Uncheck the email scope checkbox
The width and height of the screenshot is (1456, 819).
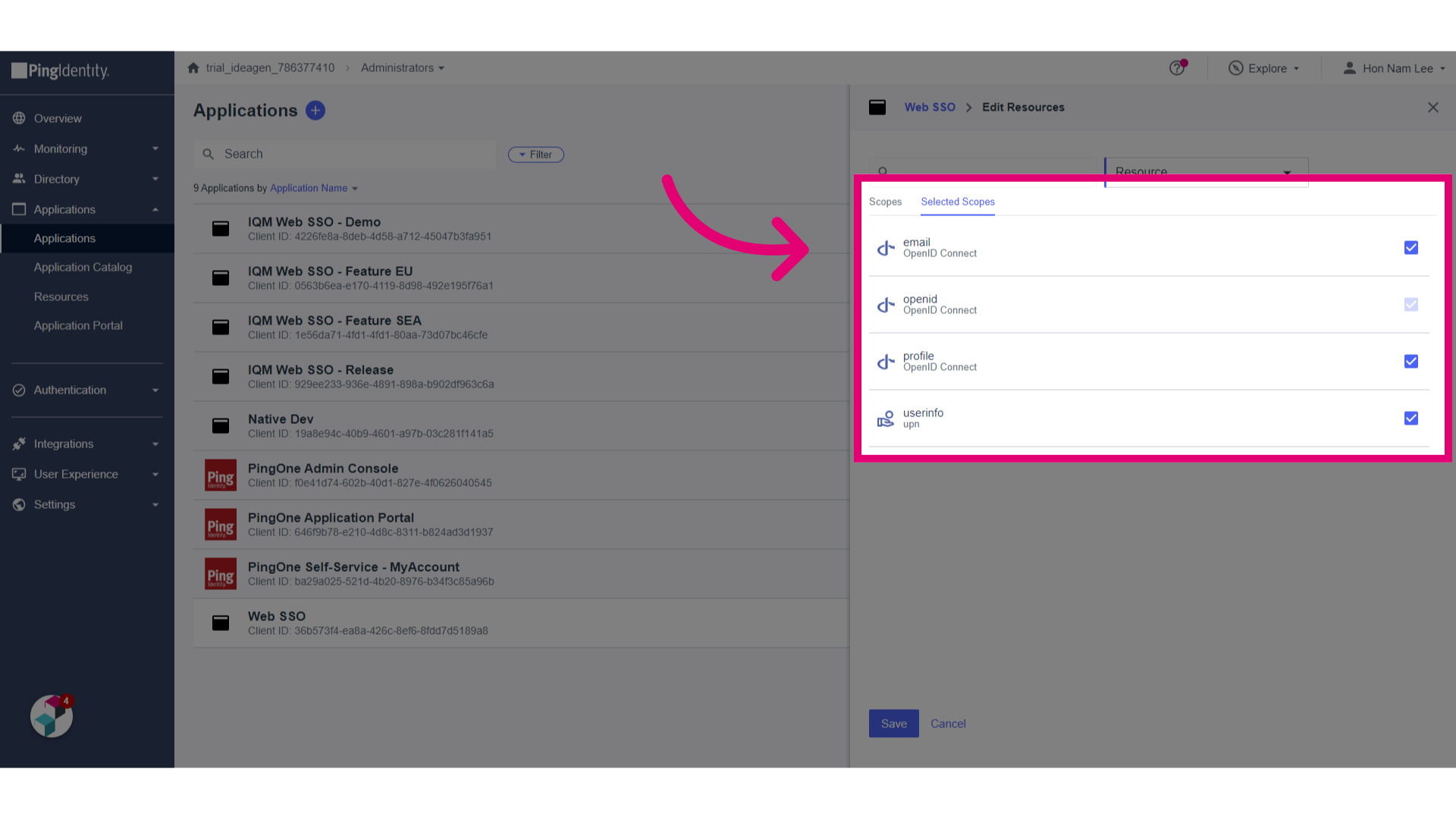click(1411, 248)
